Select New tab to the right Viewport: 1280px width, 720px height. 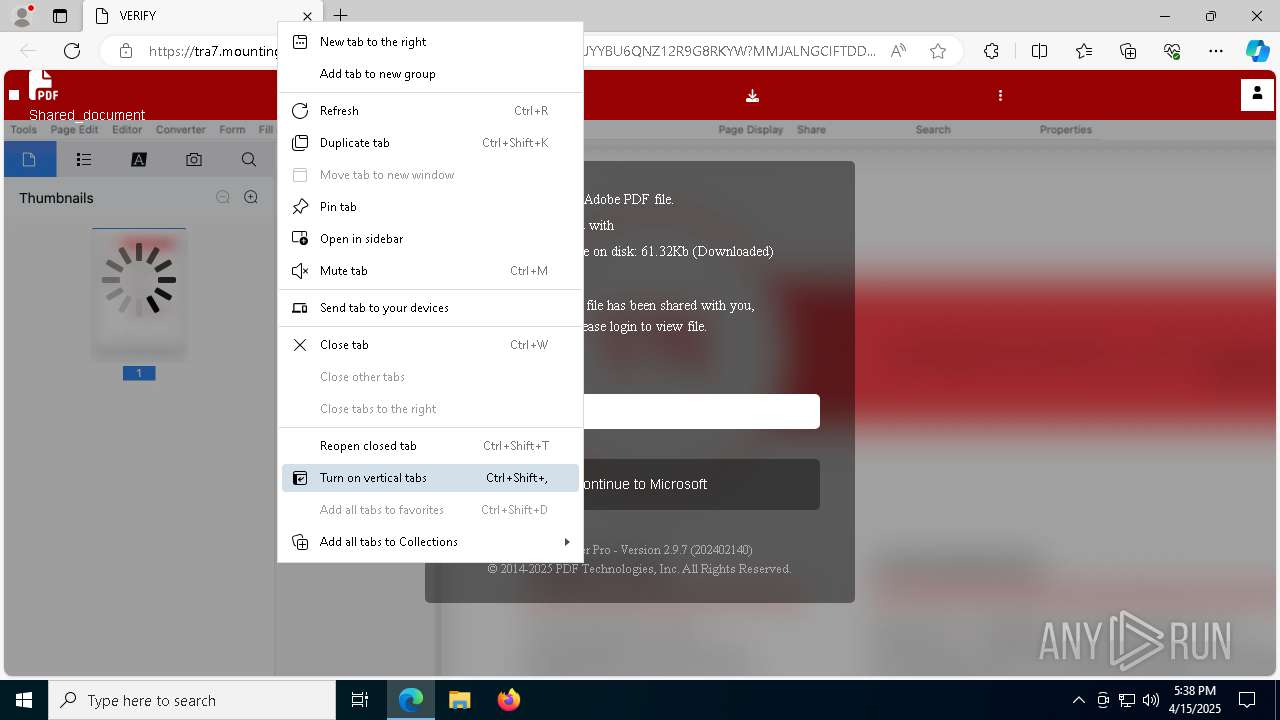430,42
